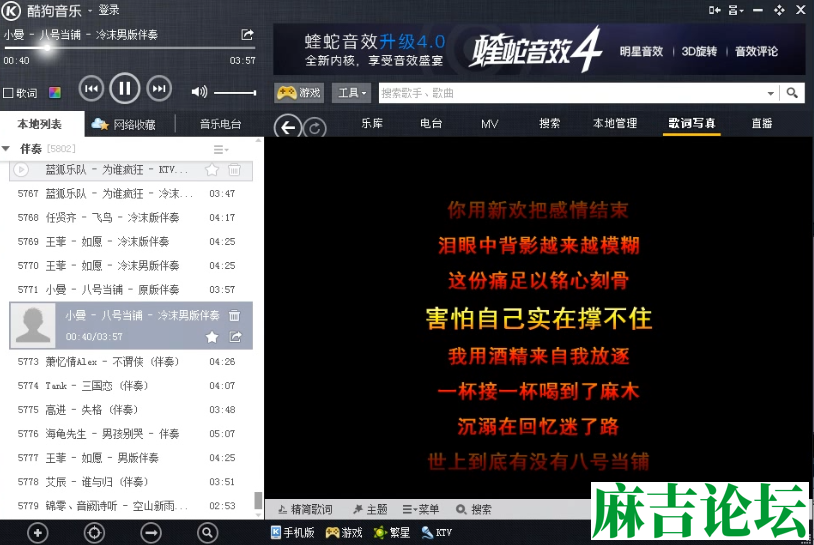This screenshot has width=814, height=545.
Task: Click the search magnifier button
Action: 792,93
